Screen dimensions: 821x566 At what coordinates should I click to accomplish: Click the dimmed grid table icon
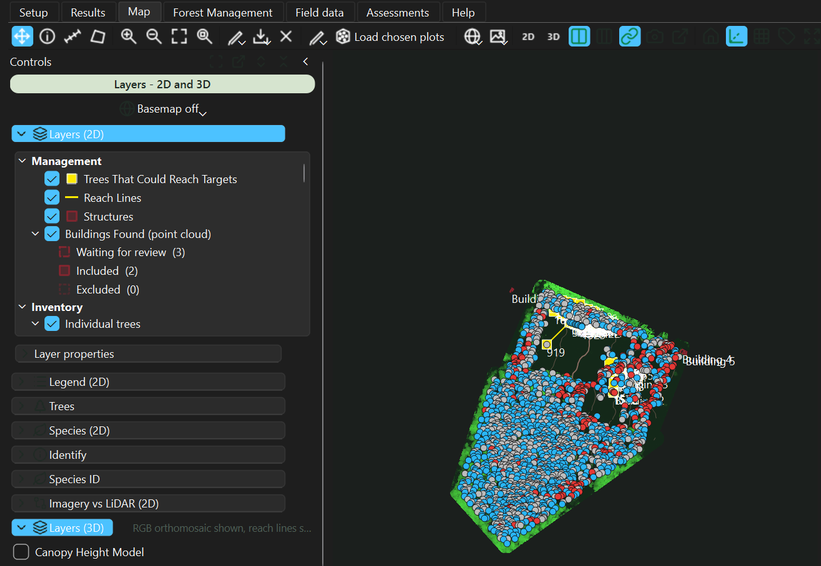pyautogui.click(x=761, y=37)
